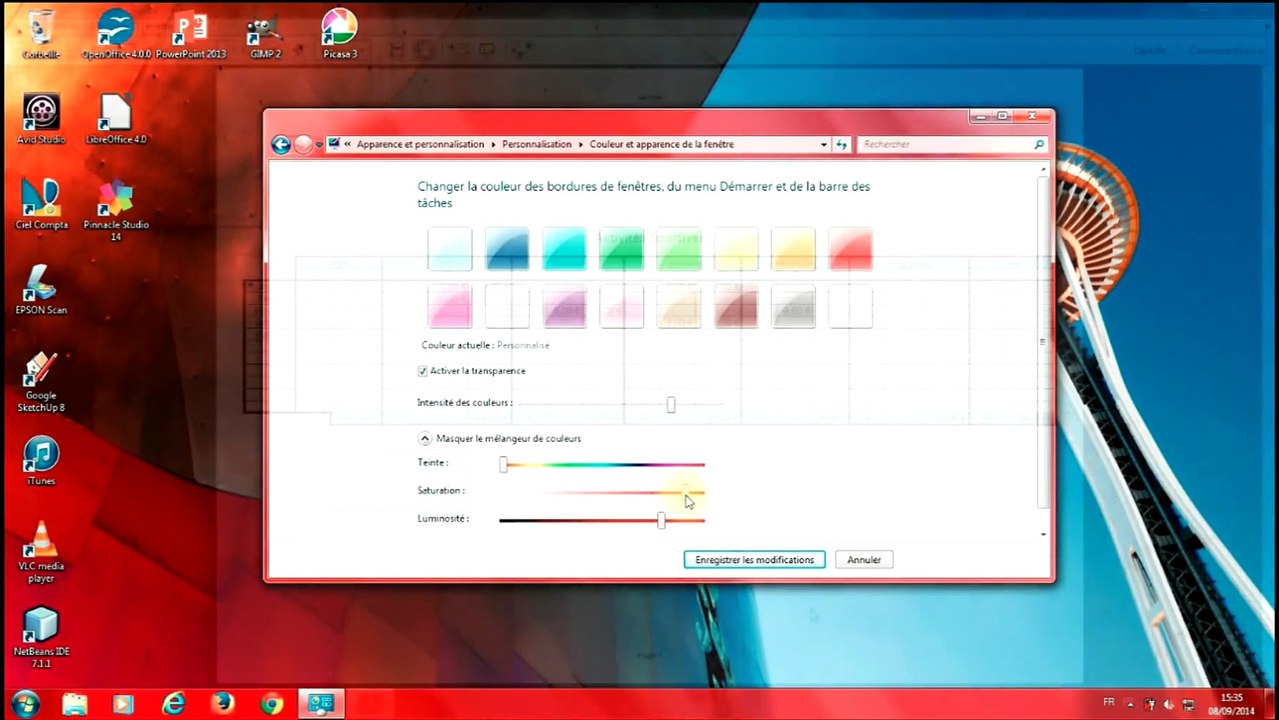Viewport: 1279px width, 720px height.
Task: Choose the light sky-blue color swatch
Action: 450,249
